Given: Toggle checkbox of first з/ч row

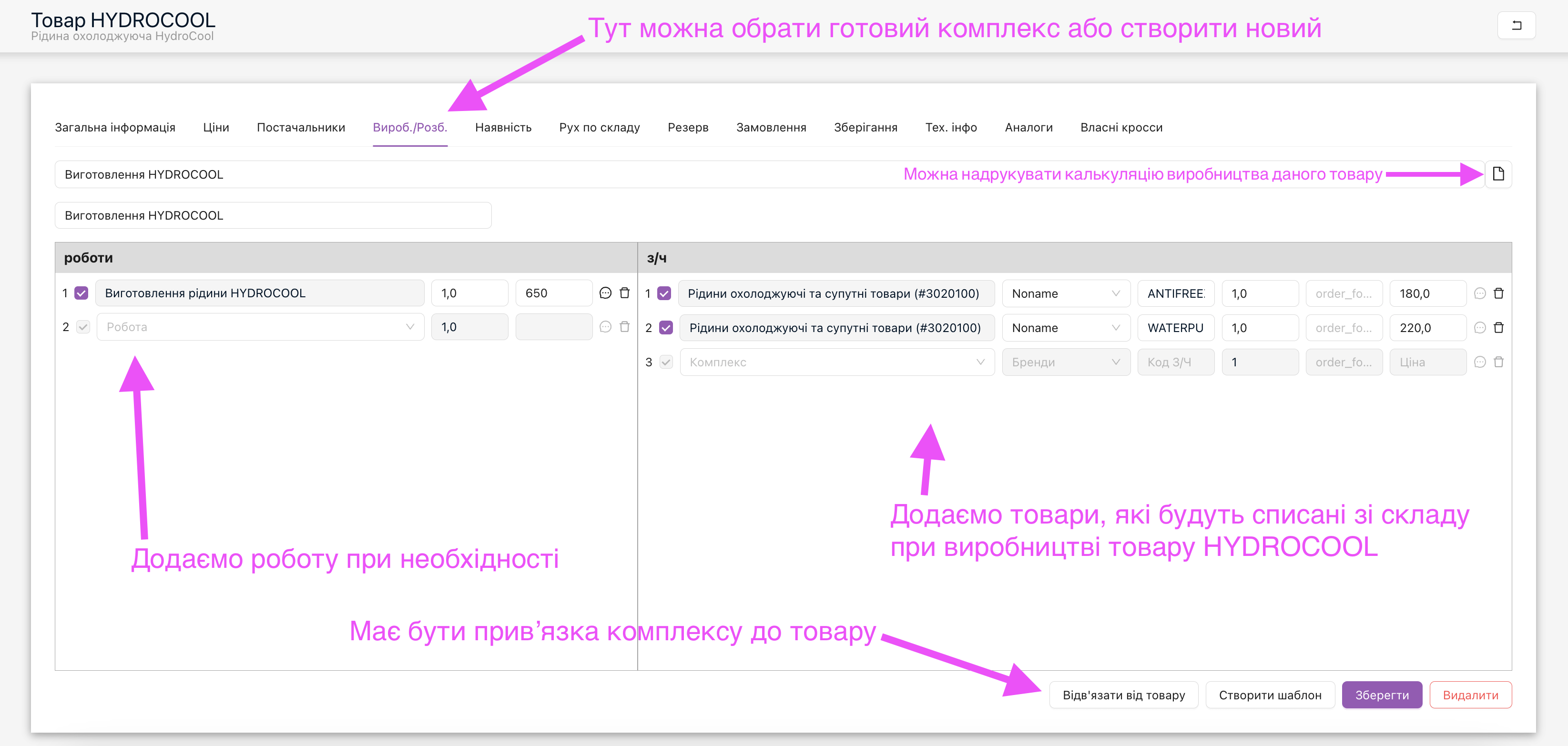Looking at the screenshot, I should [665, 294].
